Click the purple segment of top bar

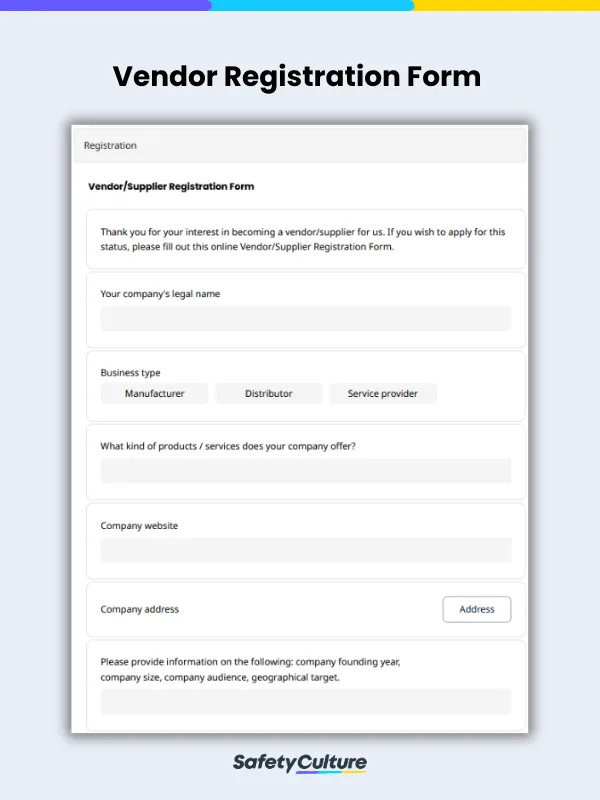[105, 5]
